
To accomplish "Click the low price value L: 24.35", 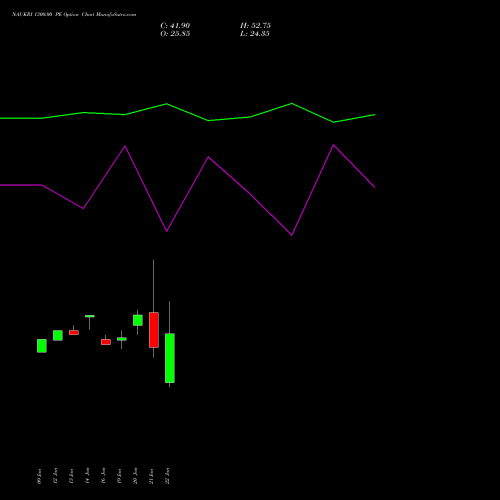I will point(255,34).
